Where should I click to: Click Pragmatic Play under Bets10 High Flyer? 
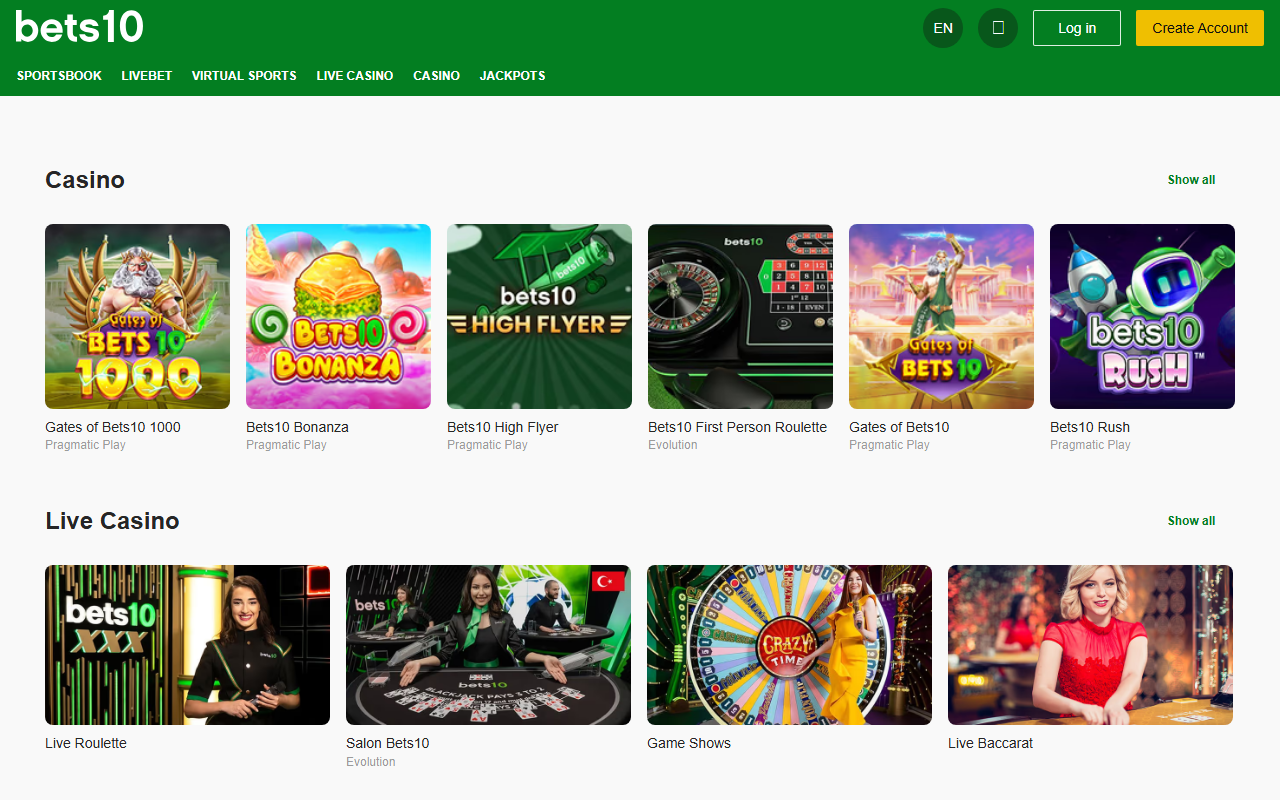(x=487, y=445)
